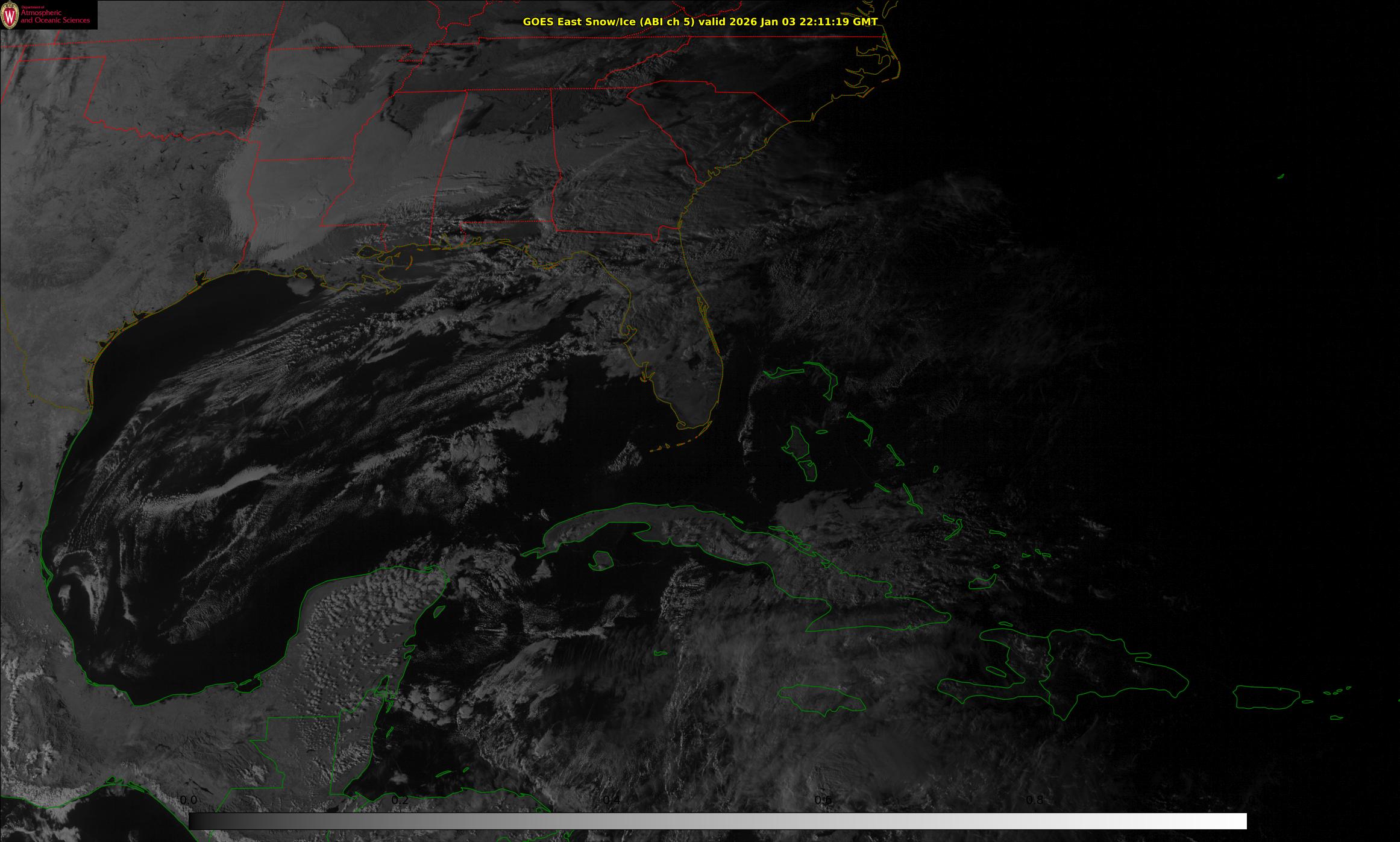Click the 0.8 tick label on the colorbar
Viewport: 1400px width, 842px height.
1035,800
